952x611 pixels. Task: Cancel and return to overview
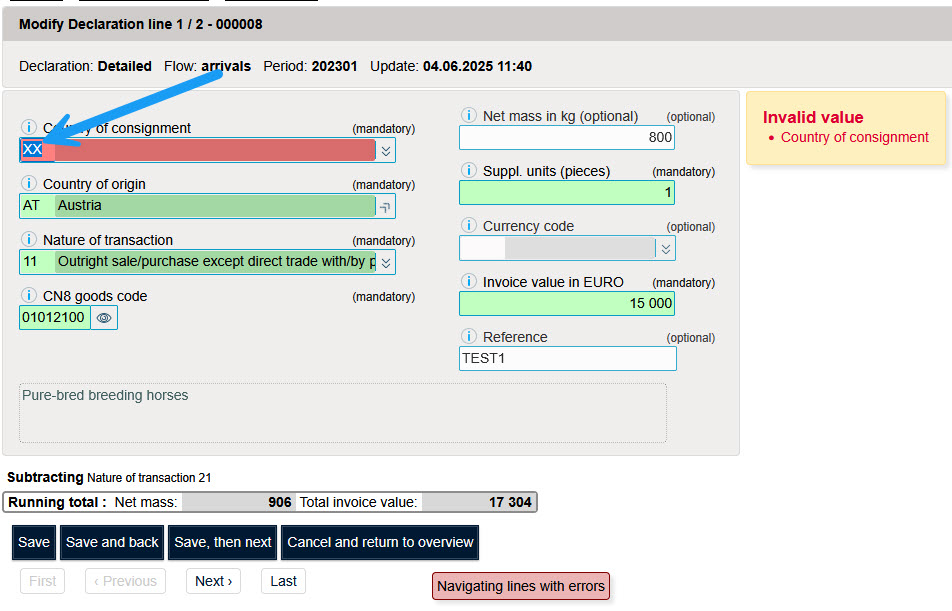[380, 542]
